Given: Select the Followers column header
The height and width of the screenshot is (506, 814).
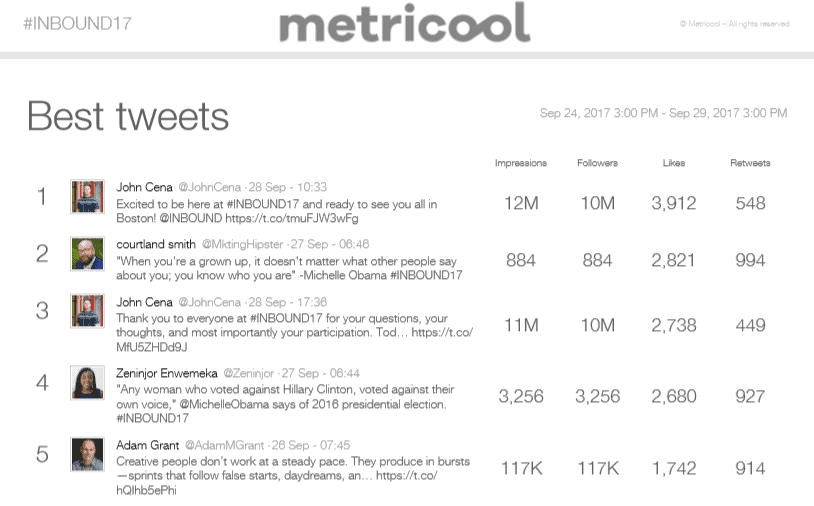Looking at the screenshot, I should coord(598,163).
